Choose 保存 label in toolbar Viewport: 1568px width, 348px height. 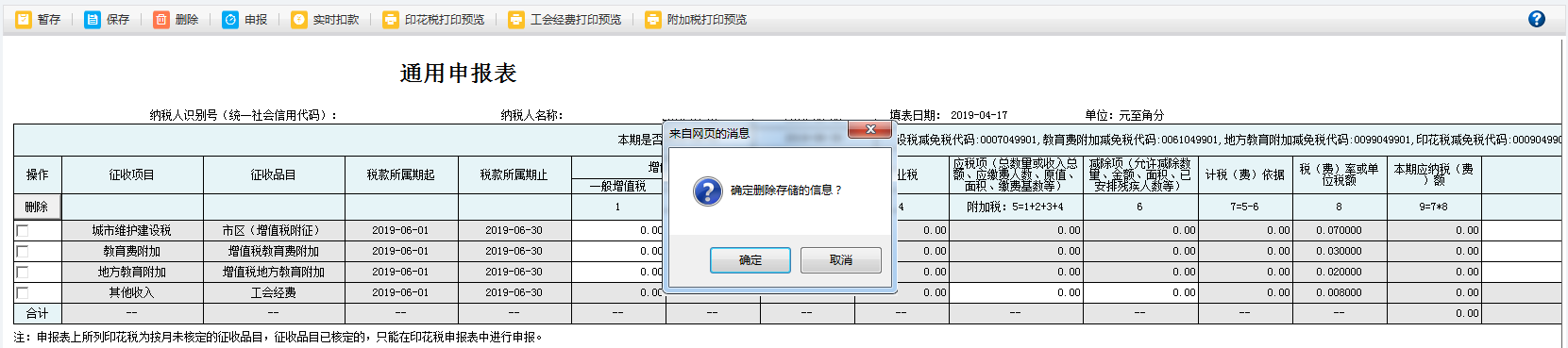coord(118,20)
